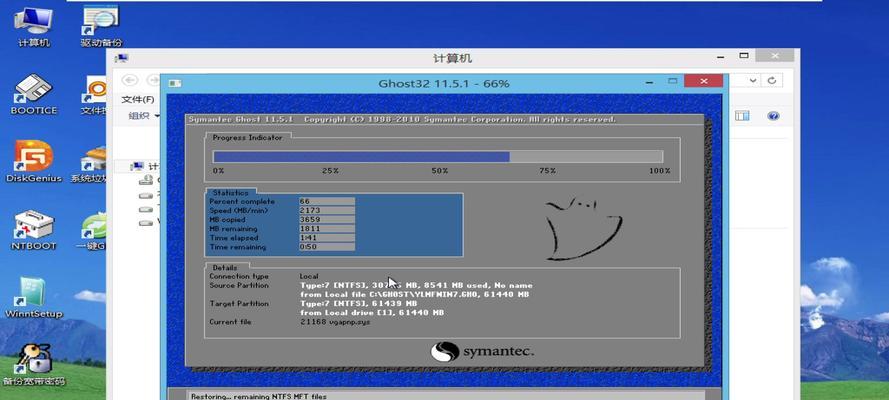Screen dimensions: 889x400
Task: Click the MB remaining value 1811
Action: click(x=327, y=228)
